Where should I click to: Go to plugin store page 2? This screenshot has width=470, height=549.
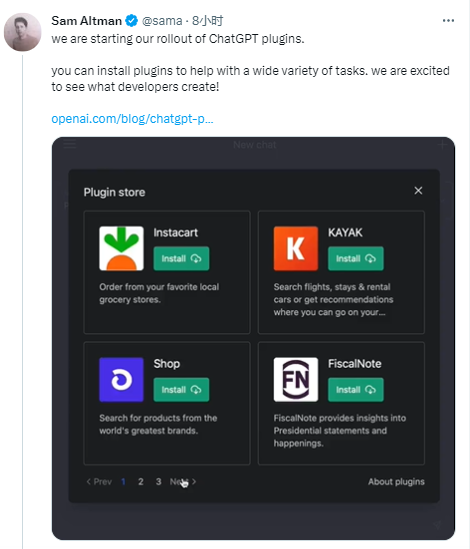(140, 482)
